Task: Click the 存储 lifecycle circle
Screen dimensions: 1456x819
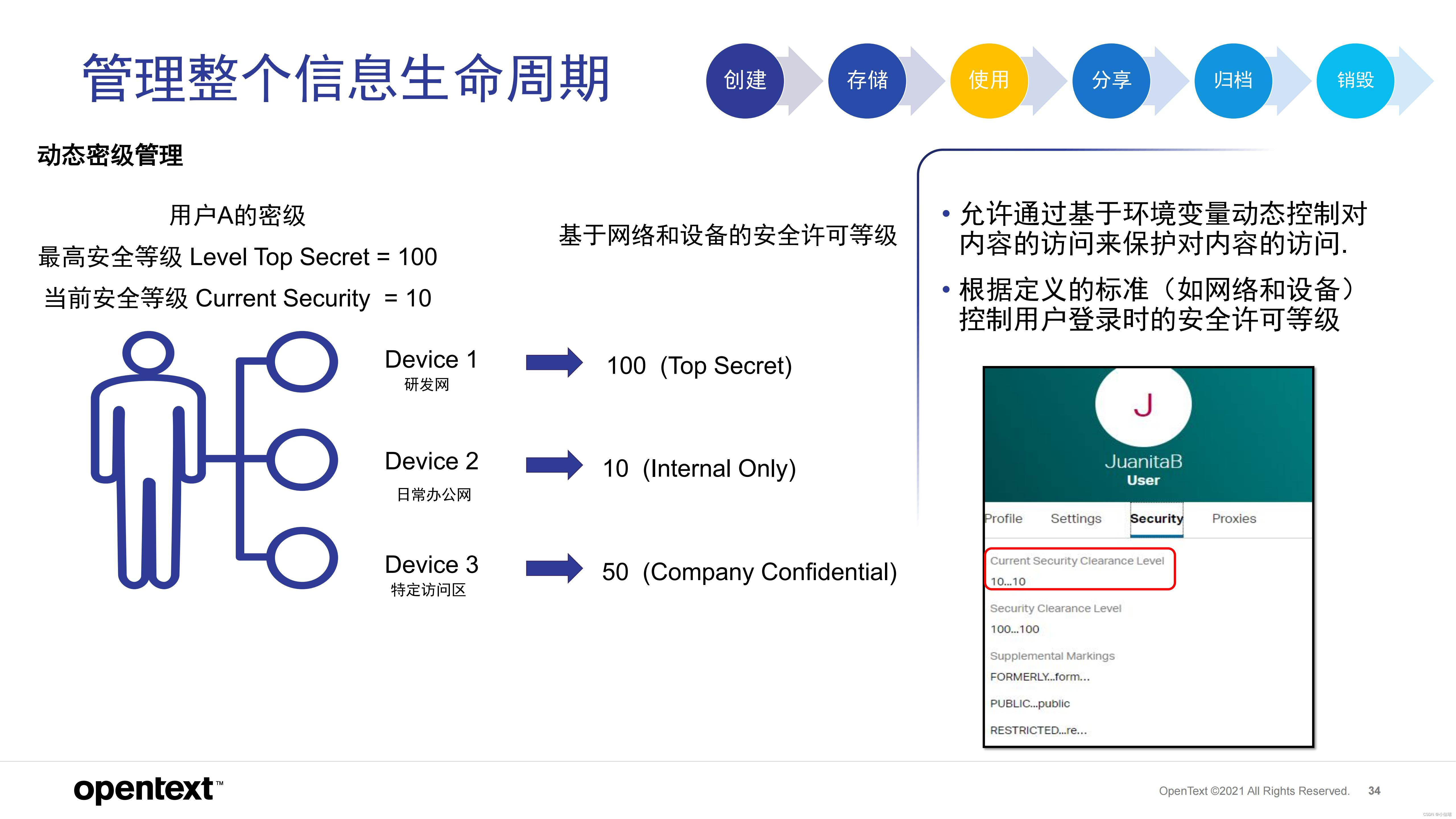Action: point(867,80)
